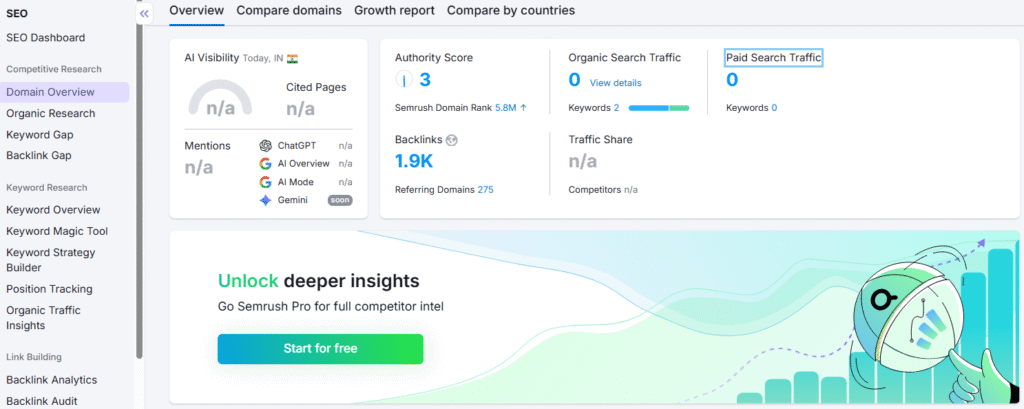Open Position Tracking from the sidebar
The height and width of the screenshot is (409, 1024).
coord(49,289)
